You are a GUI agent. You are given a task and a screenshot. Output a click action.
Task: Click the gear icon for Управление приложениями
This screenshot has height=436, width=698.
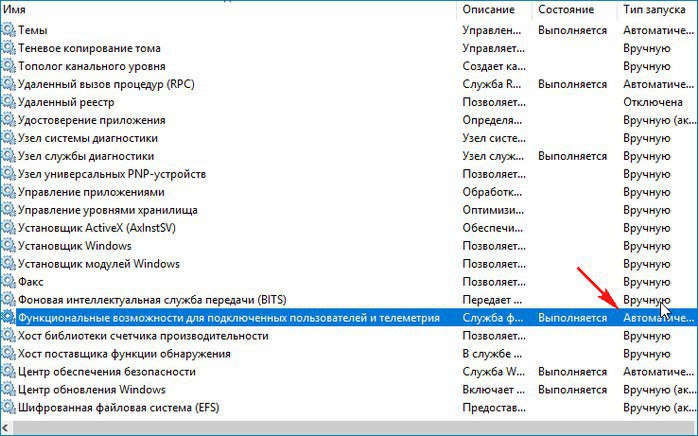click(x=8, y=192)
